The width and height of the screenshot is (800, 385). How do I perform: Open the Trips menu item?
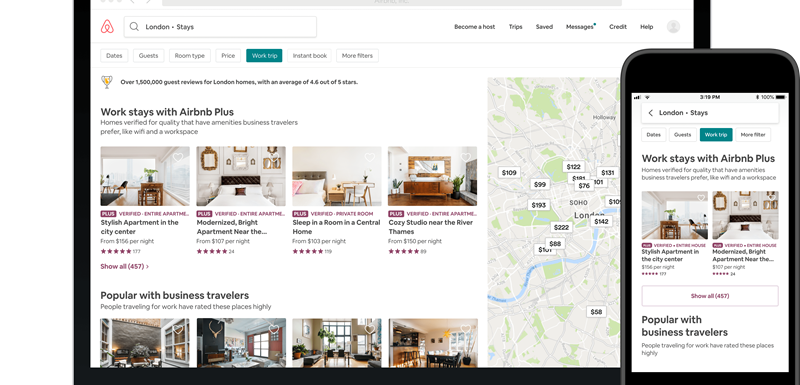click(515, 27)
